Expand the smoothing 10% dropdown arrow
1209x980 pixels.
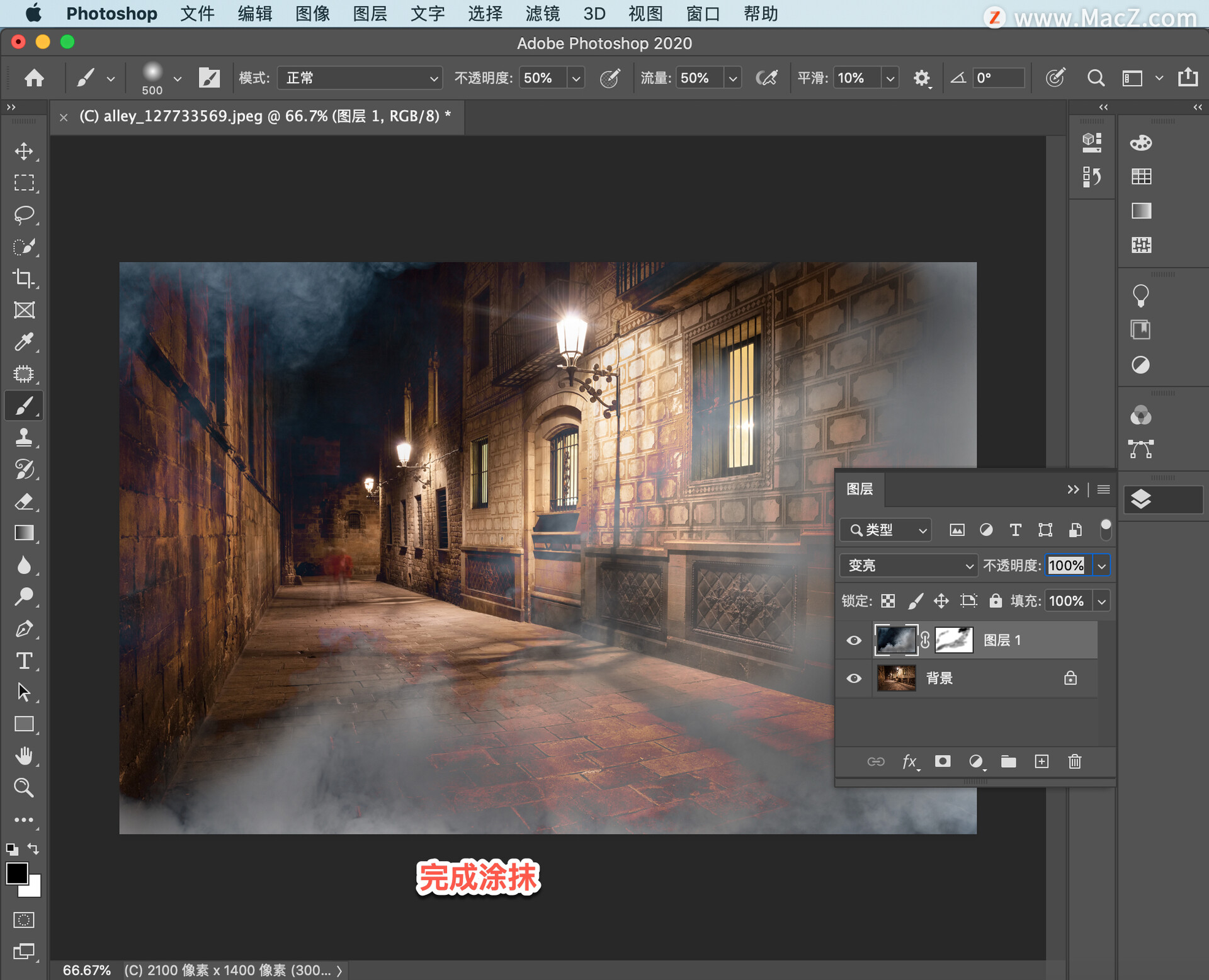[x=890, y=79]
